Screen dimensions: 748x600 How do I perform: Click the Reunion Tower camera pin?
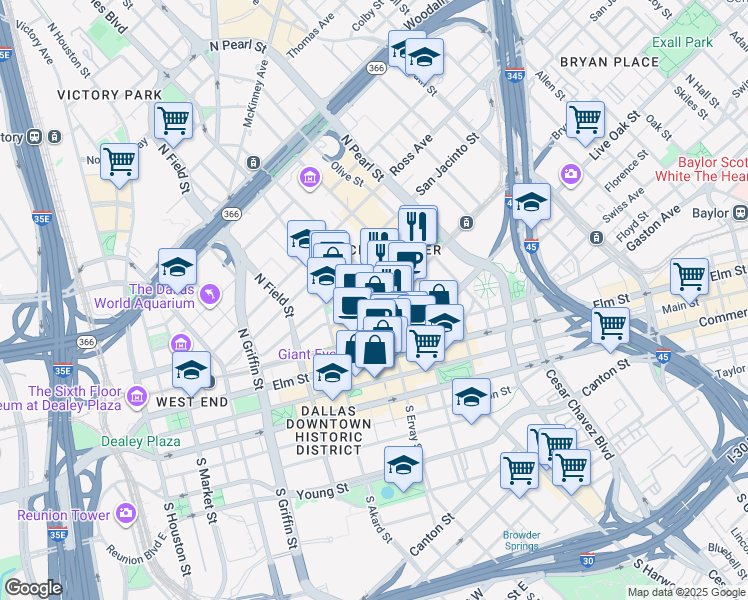pos(126,514)
